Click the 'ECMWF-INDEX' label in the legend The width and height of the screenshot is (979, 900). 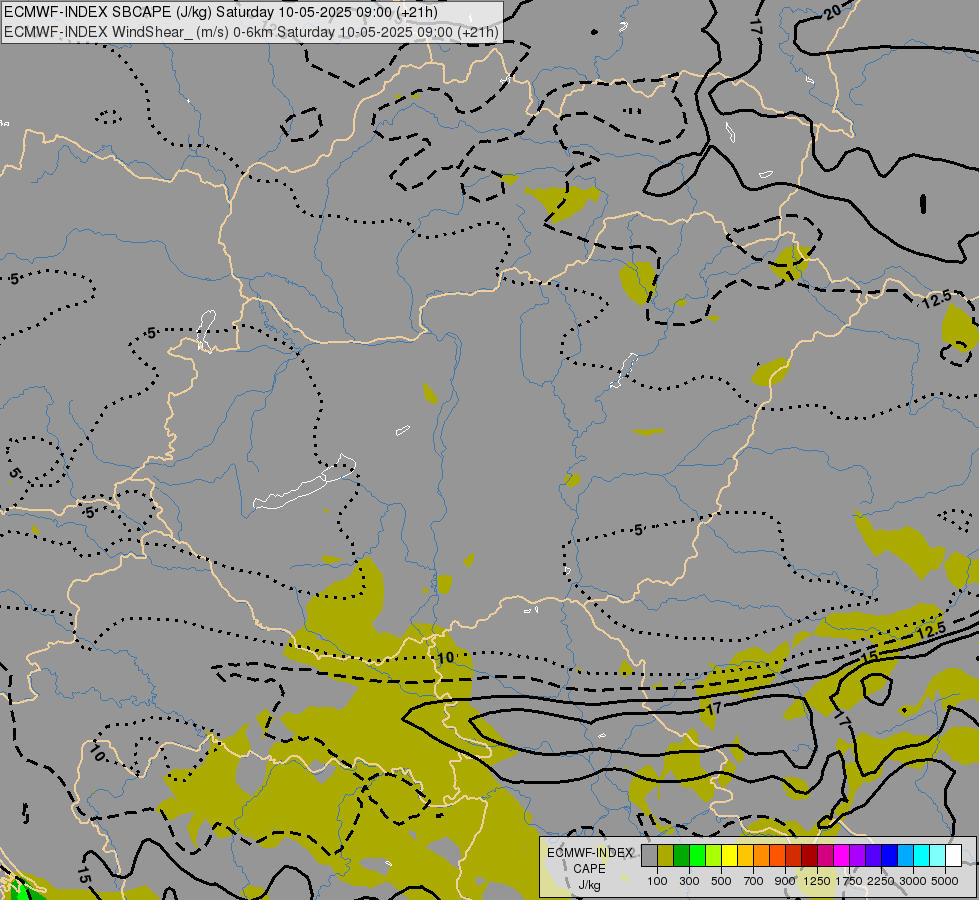[589, 853]
